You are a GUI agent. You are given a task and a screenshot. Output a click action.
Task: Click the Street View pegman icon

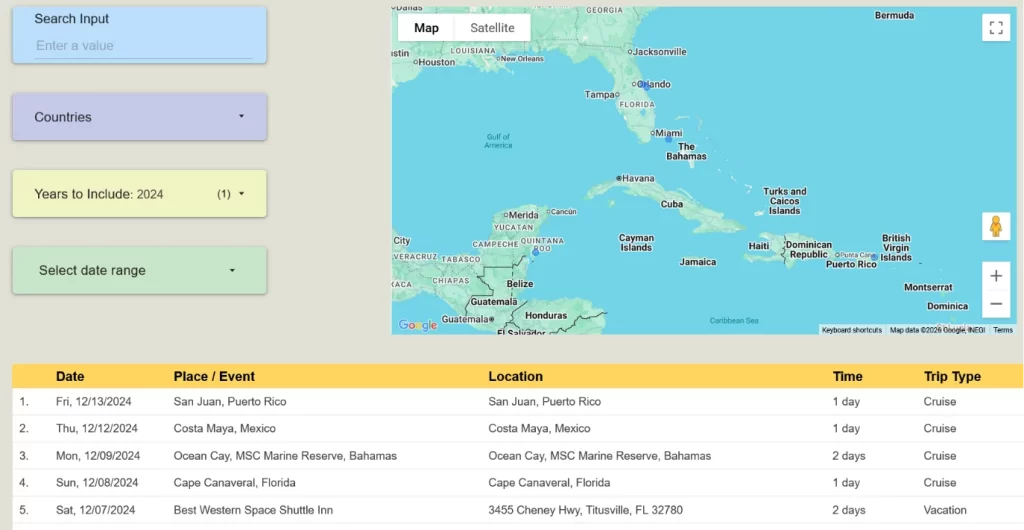pyautogui.click(x=996, y=226)
